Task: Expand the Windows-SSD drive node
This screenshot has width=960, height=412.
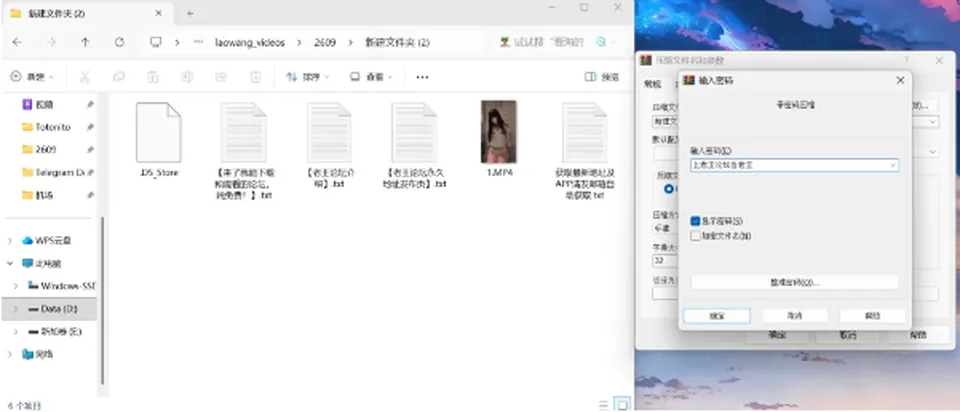Action: [x=17, y=286]
